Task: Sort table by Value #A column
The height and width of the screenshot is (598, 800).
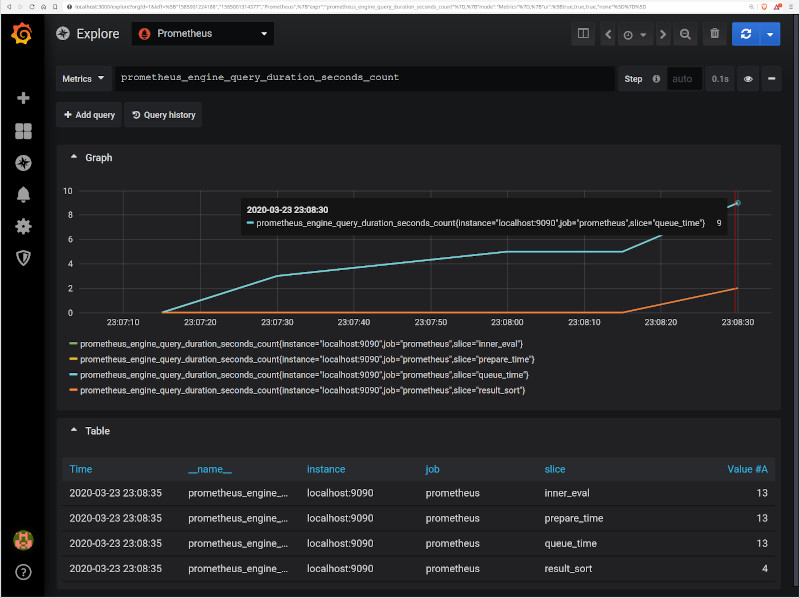Action: point(746,468)
